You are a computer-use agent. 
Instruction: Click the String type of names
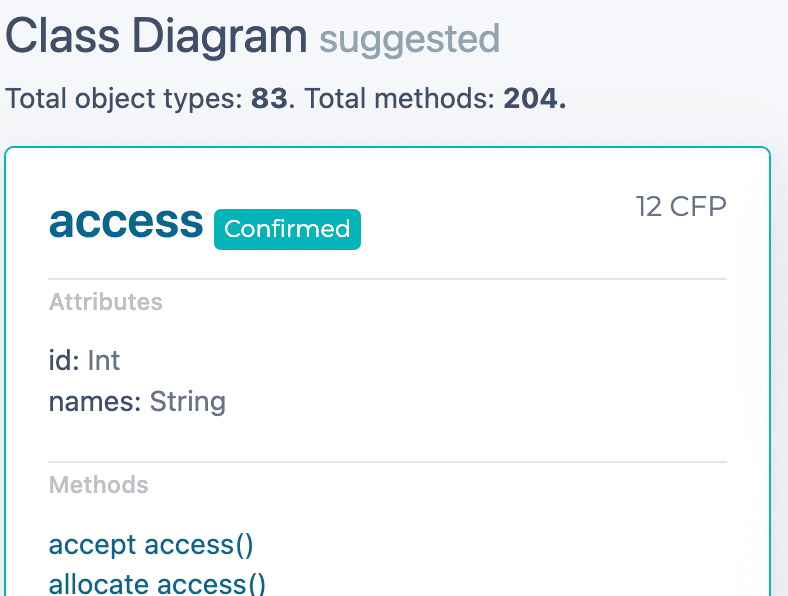[x=187, y=403]
